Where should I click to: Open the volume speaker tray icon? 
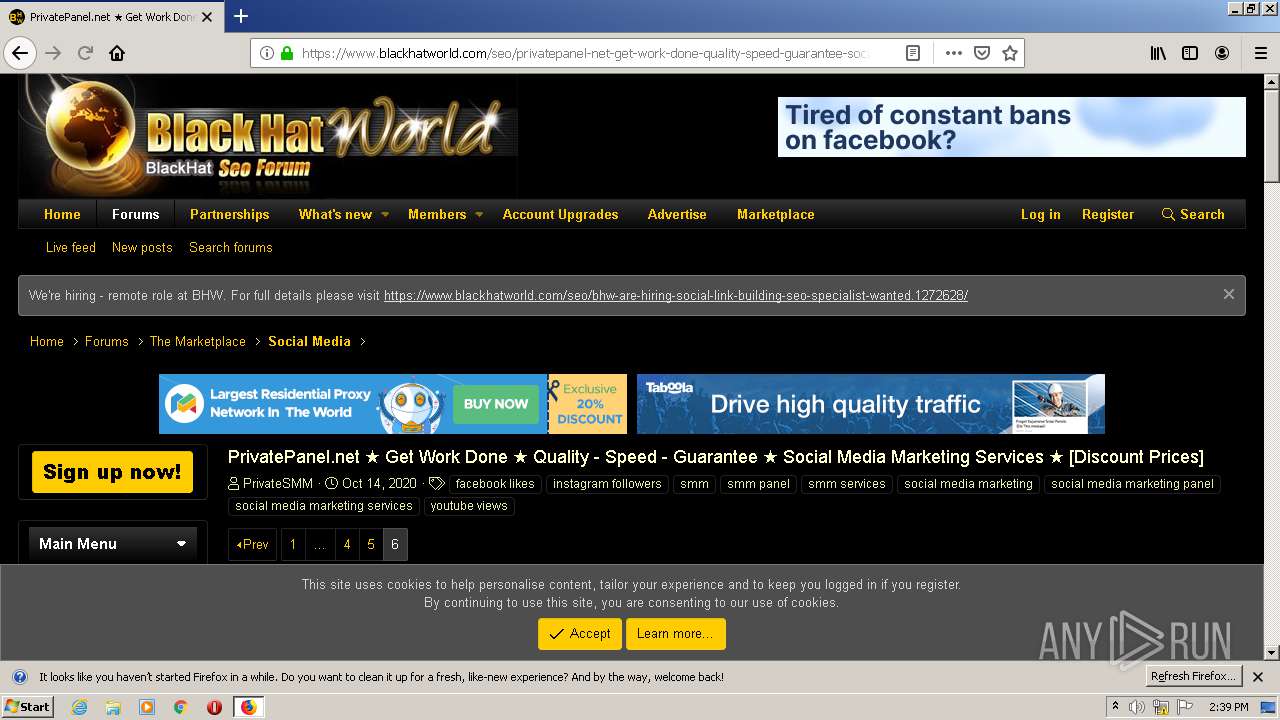[1137, 707]
